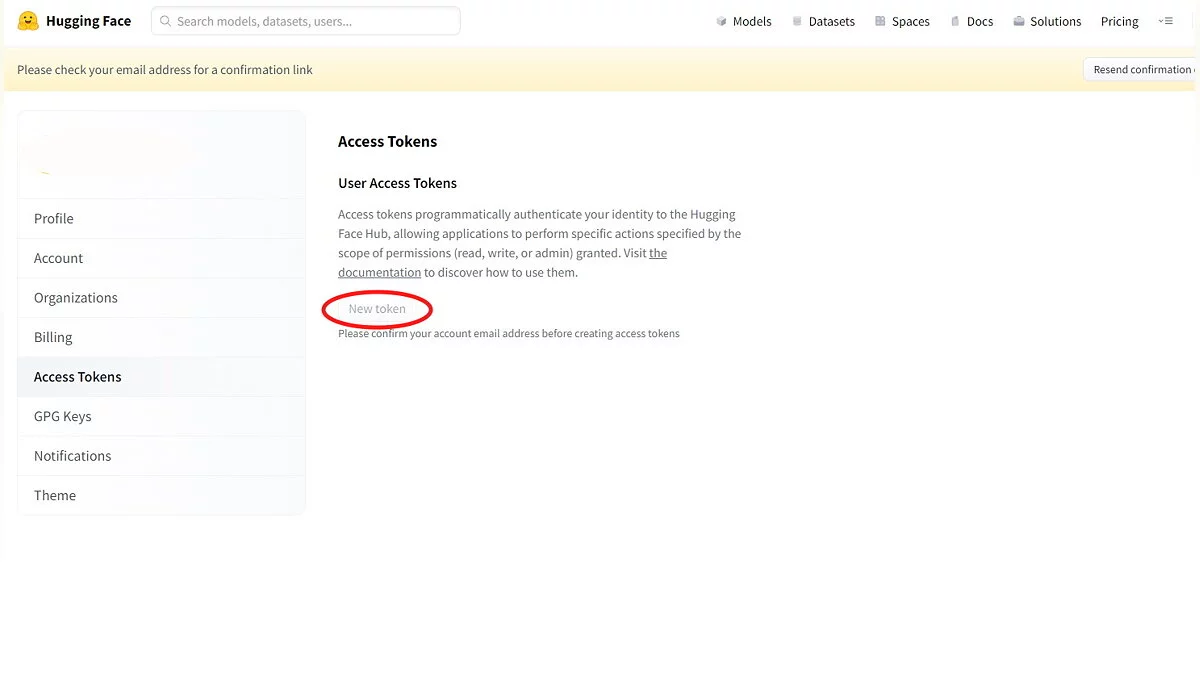This screenshot has width=1200, height=675.
Task: Open Profile settings in sidebar
Action: [x=54, y=219]
